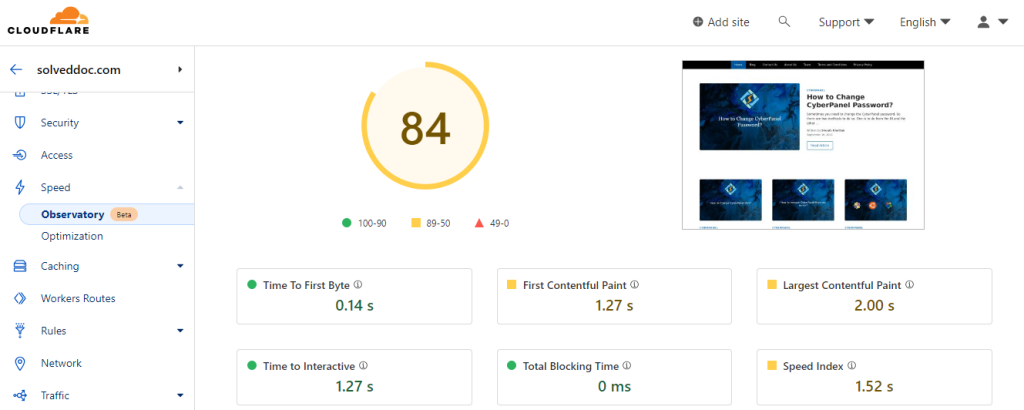Viewport: 1024px width, 410px height.
Task: Expand the Caching section arrow
Action: 180,266
